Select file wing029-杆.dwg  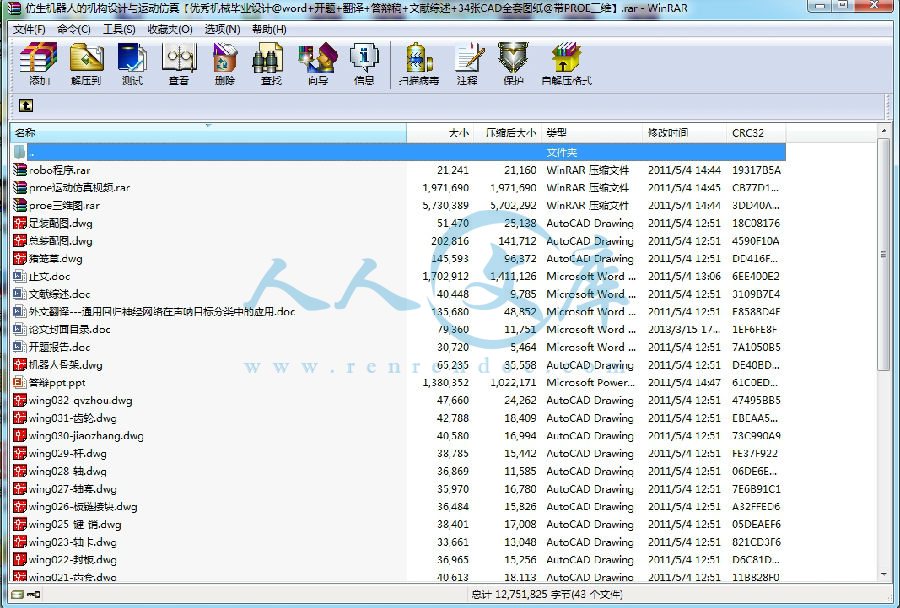68,454
